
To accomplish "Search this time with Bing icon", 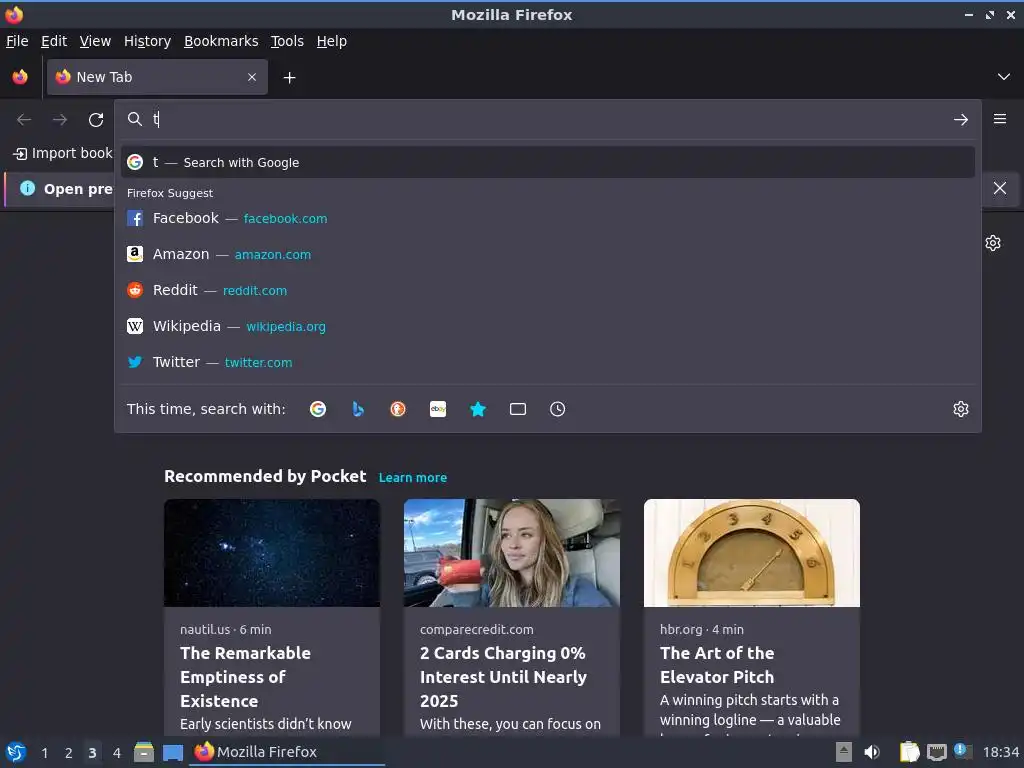I will pyautogui.click(x=358, y=409).
